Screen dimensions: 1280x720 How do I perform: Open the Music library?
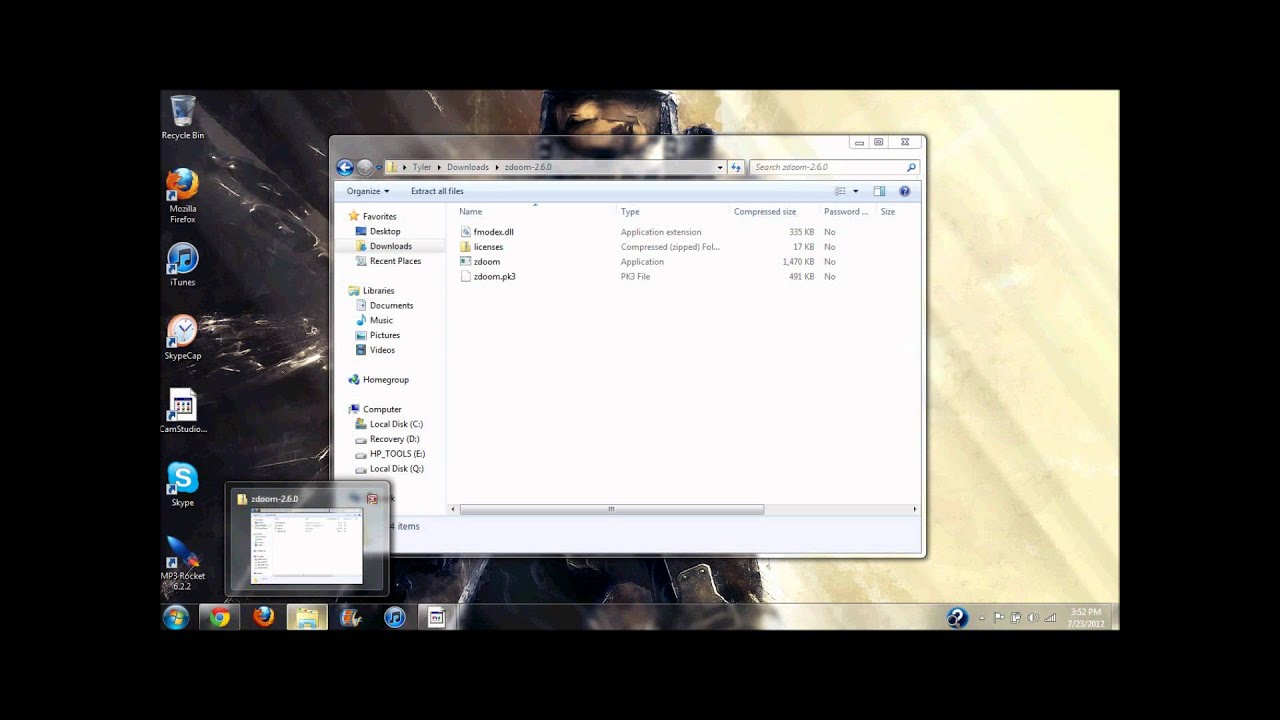tap(381, 321)
